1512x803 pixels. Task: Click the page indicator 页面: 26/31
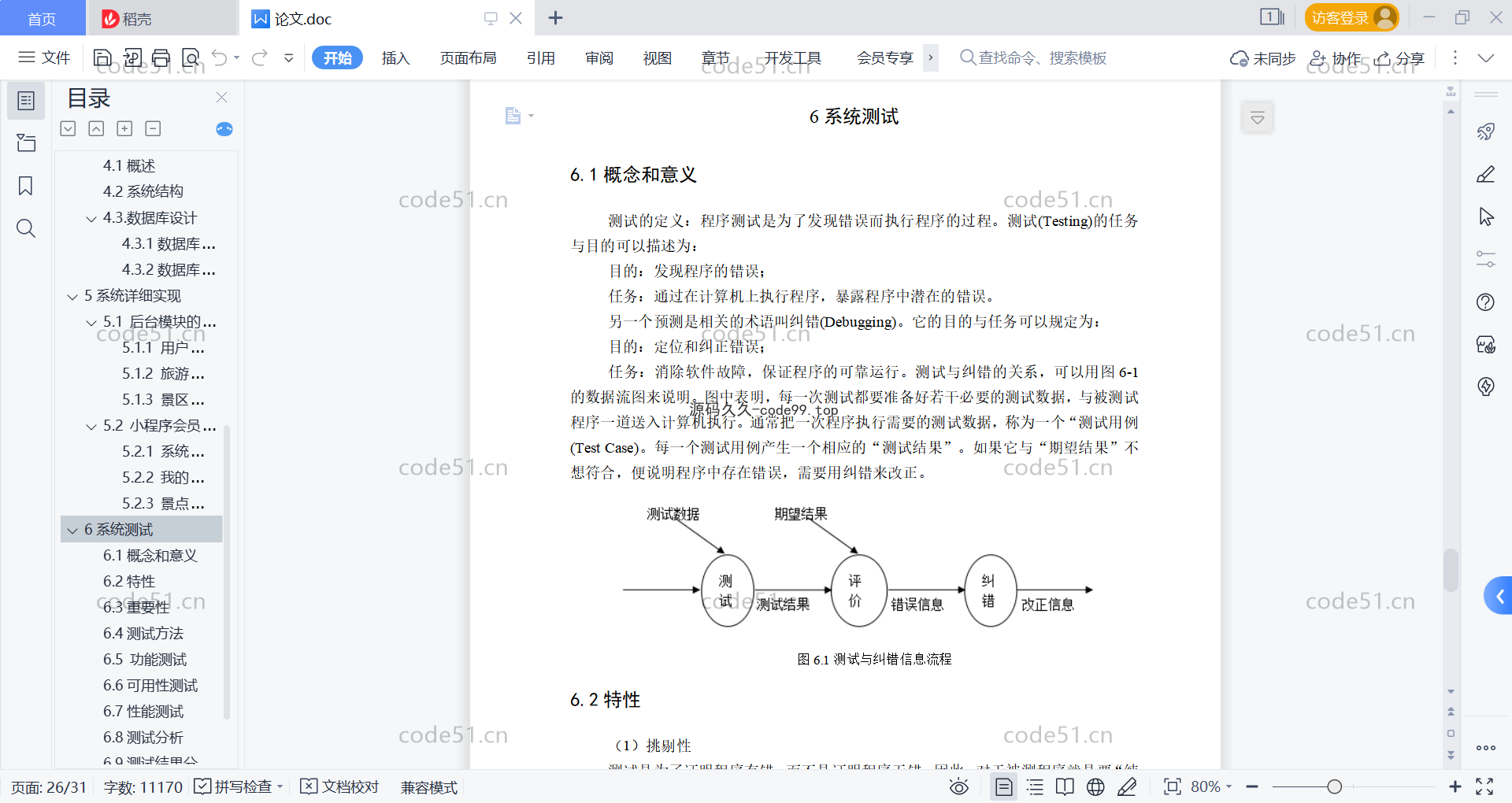(x=49, y=787)
